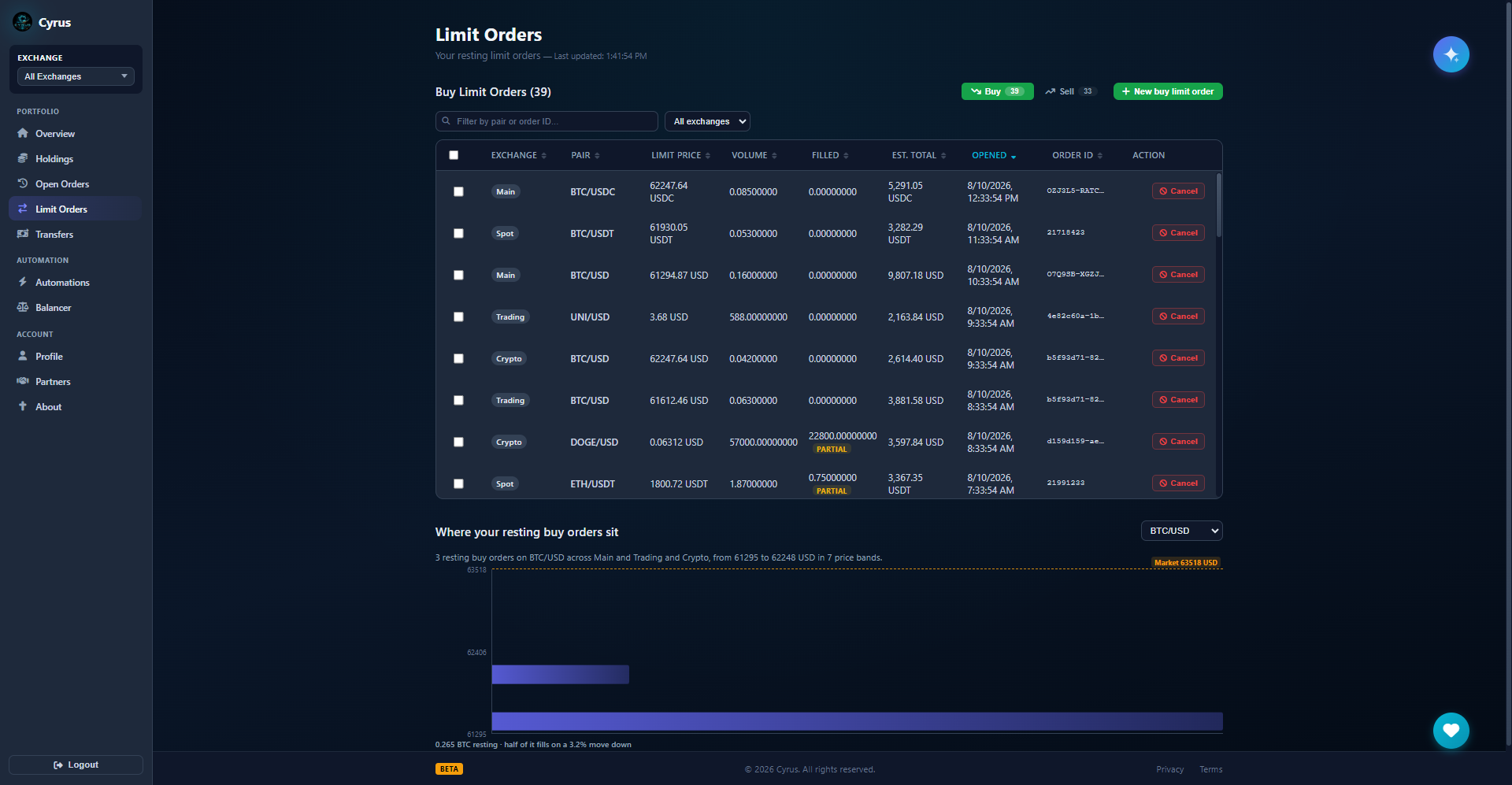Open the Holdings coins icon

tap(23, 158)
